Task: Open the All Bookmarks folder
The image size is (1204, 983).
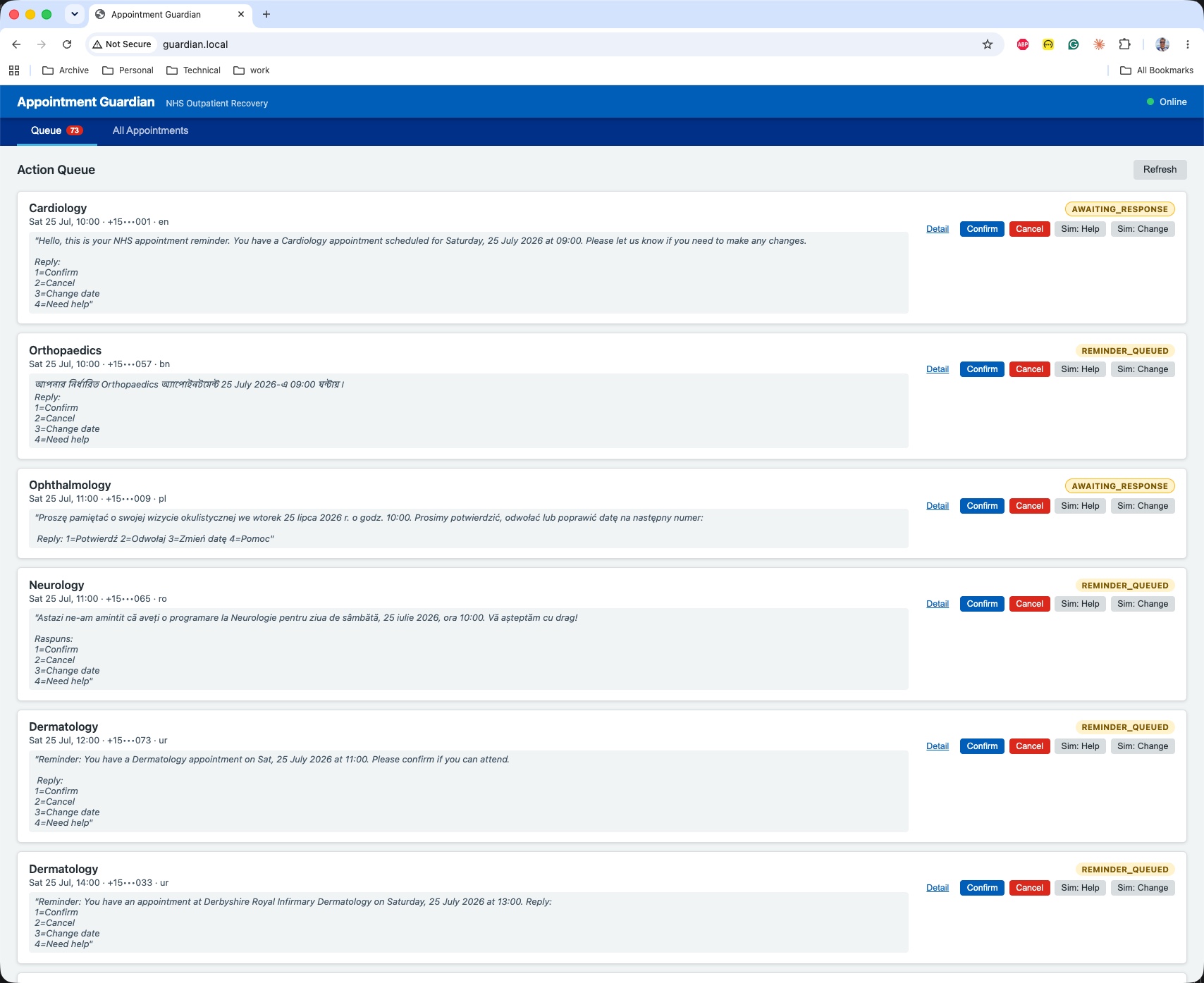Action: click(x=1157, y=70)
